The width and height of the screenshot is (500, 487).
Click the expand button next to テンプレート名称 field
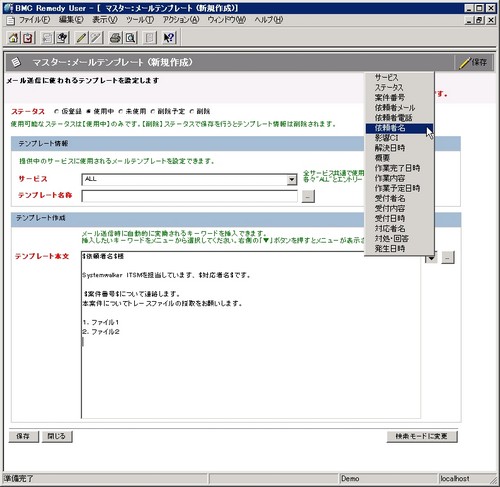click(x=308, y=196)
